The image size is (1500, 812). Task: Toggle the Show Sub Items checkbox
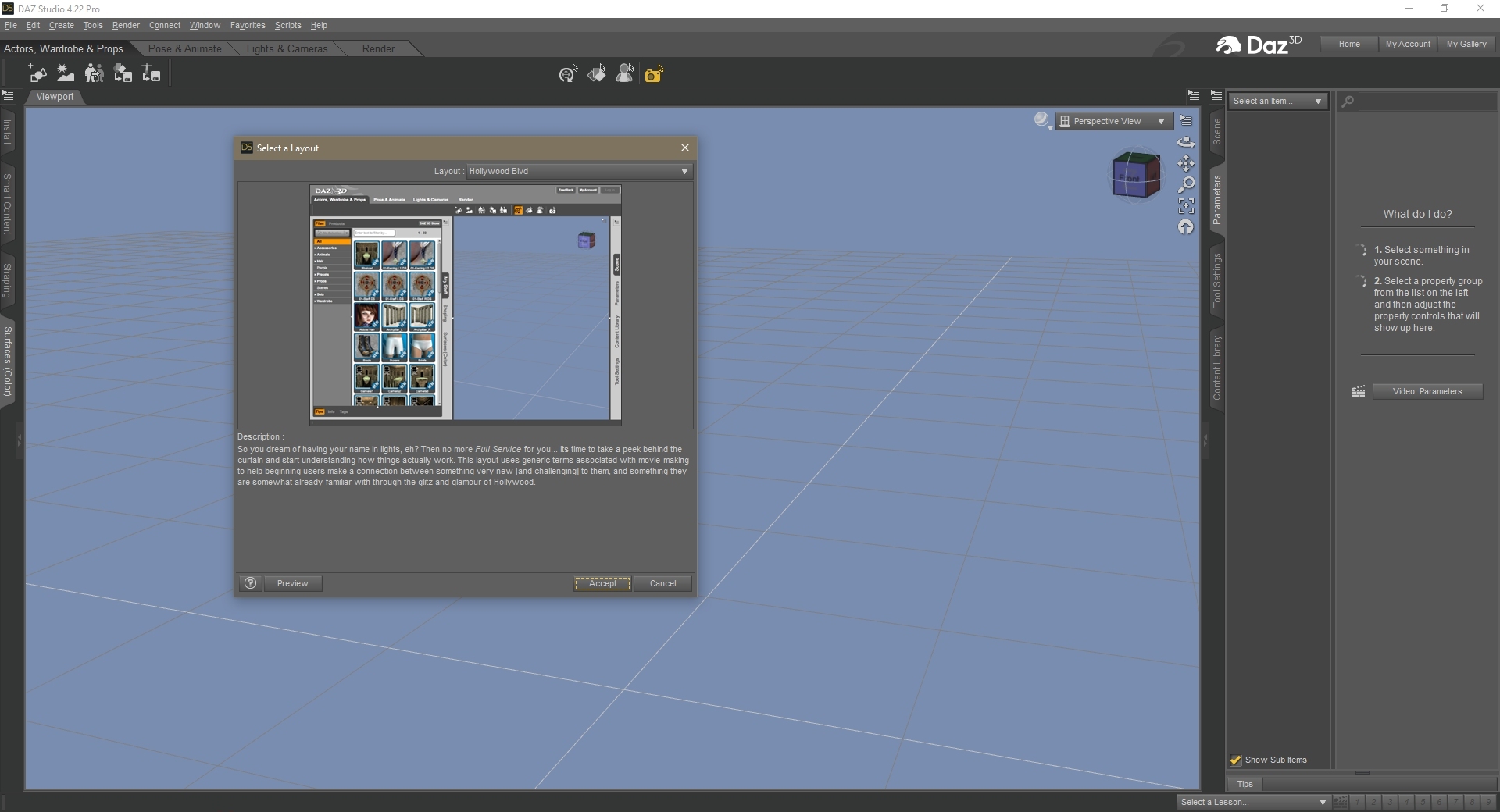point(1236,760)
